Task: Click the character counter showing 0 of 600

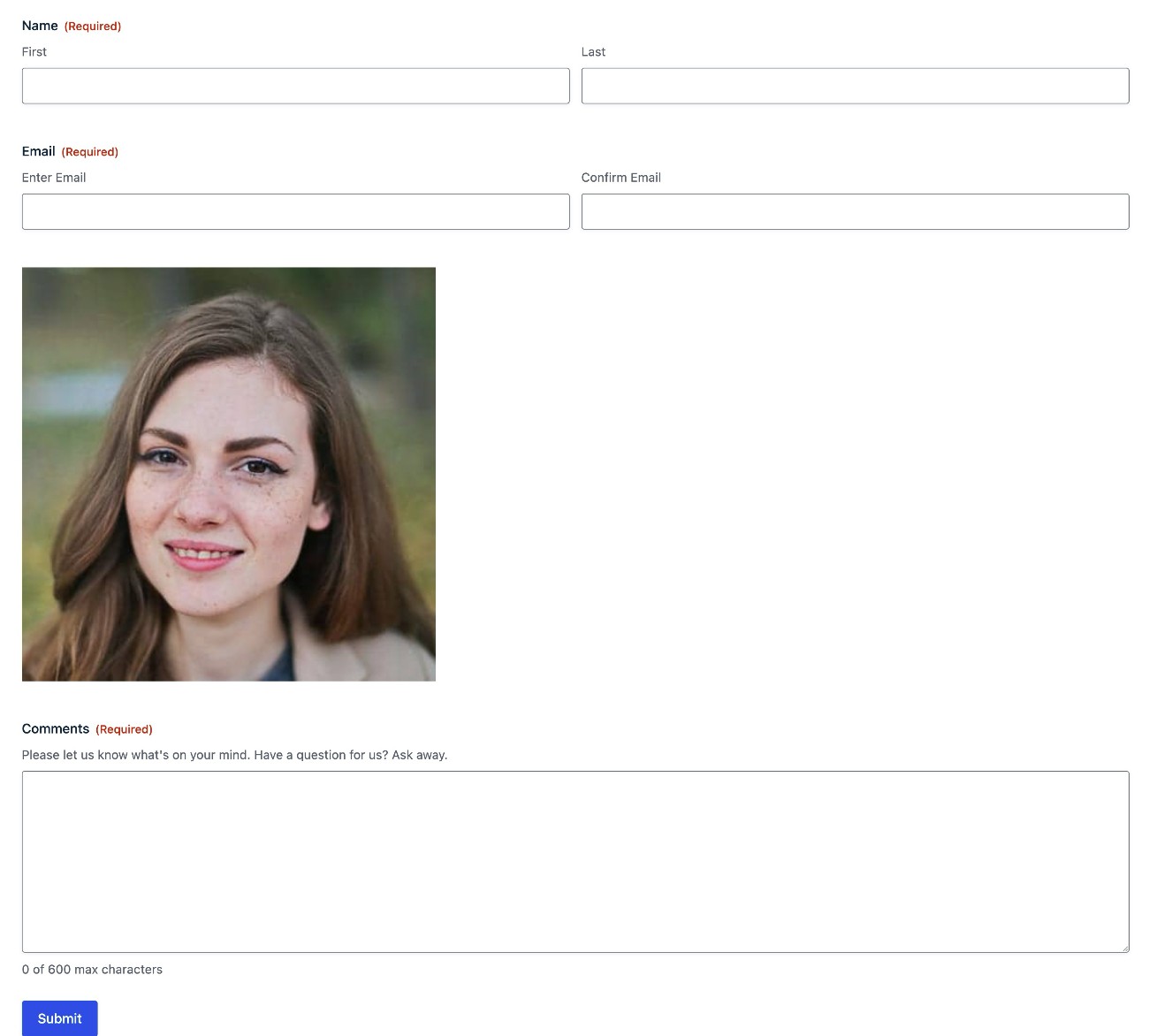Action: 92,969
